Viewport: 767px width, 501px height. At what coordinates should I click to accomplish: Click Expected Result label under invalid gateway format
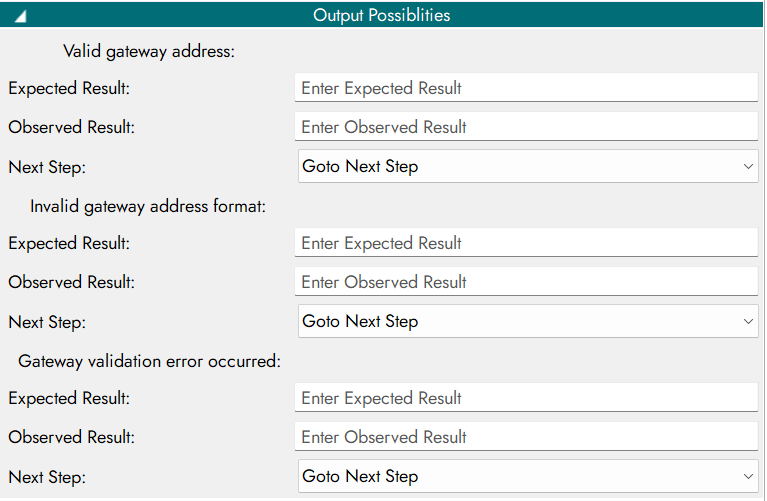tap(69, 243)
